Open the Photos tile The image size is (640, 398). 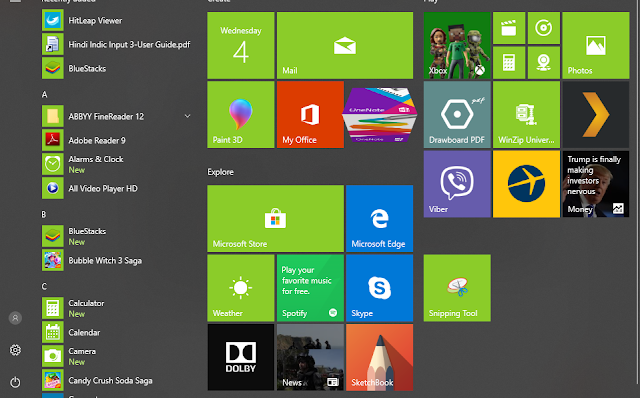click(x=596, y=45)
